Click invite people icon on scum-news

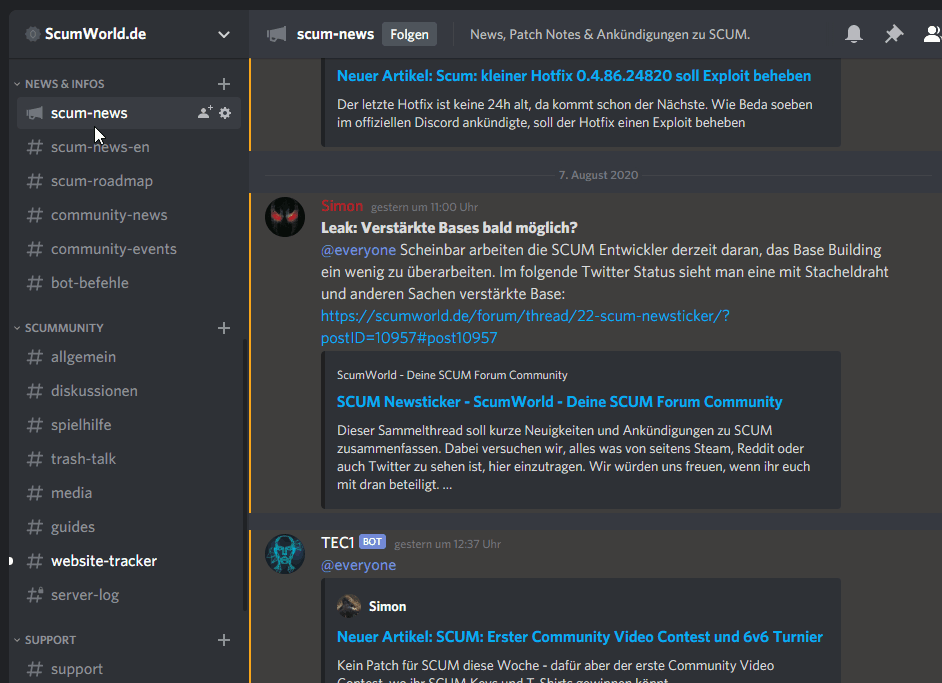click(205, 113)
